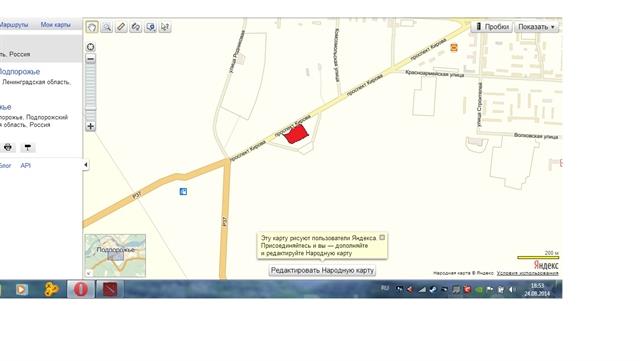Screen dimensions: 640x361
Task: Collapse the left sidebar panel arrow
Action: click(x=86, y=165)
